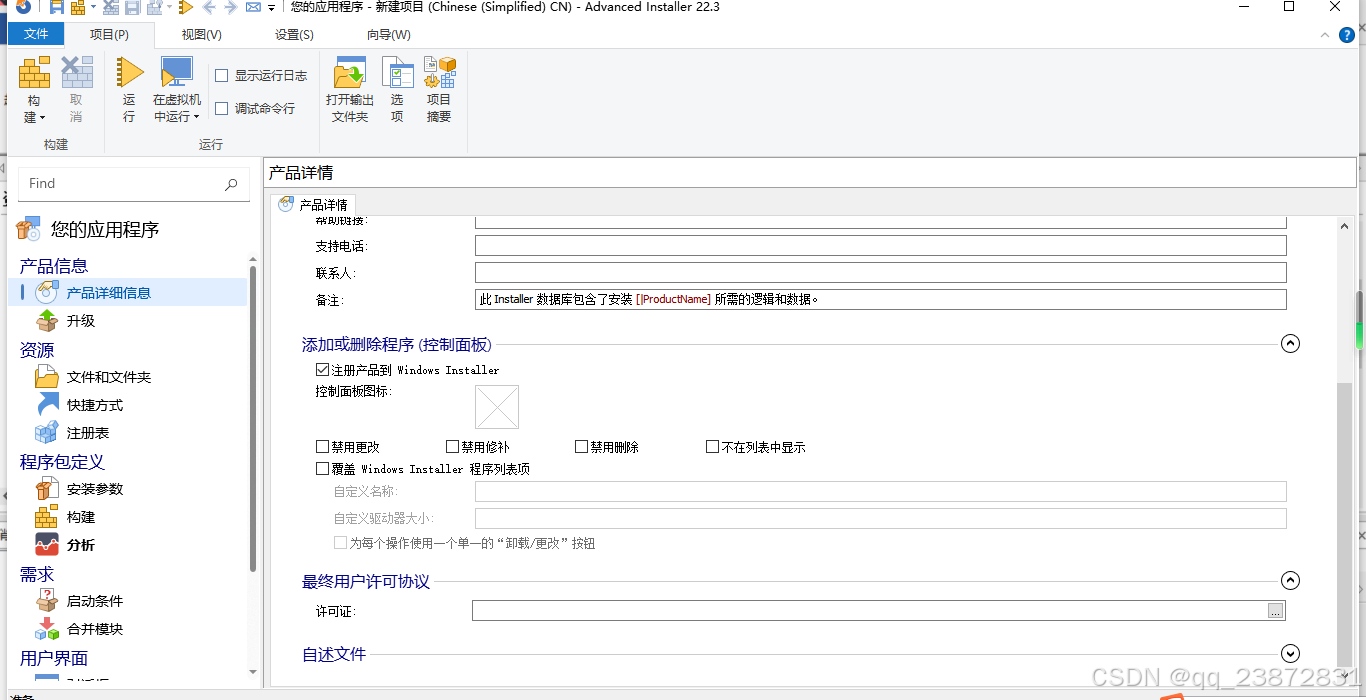Click the Forward arrow in quick access toolbar
The width and height of the screenshot is (1366, 700).
[231, 7]
